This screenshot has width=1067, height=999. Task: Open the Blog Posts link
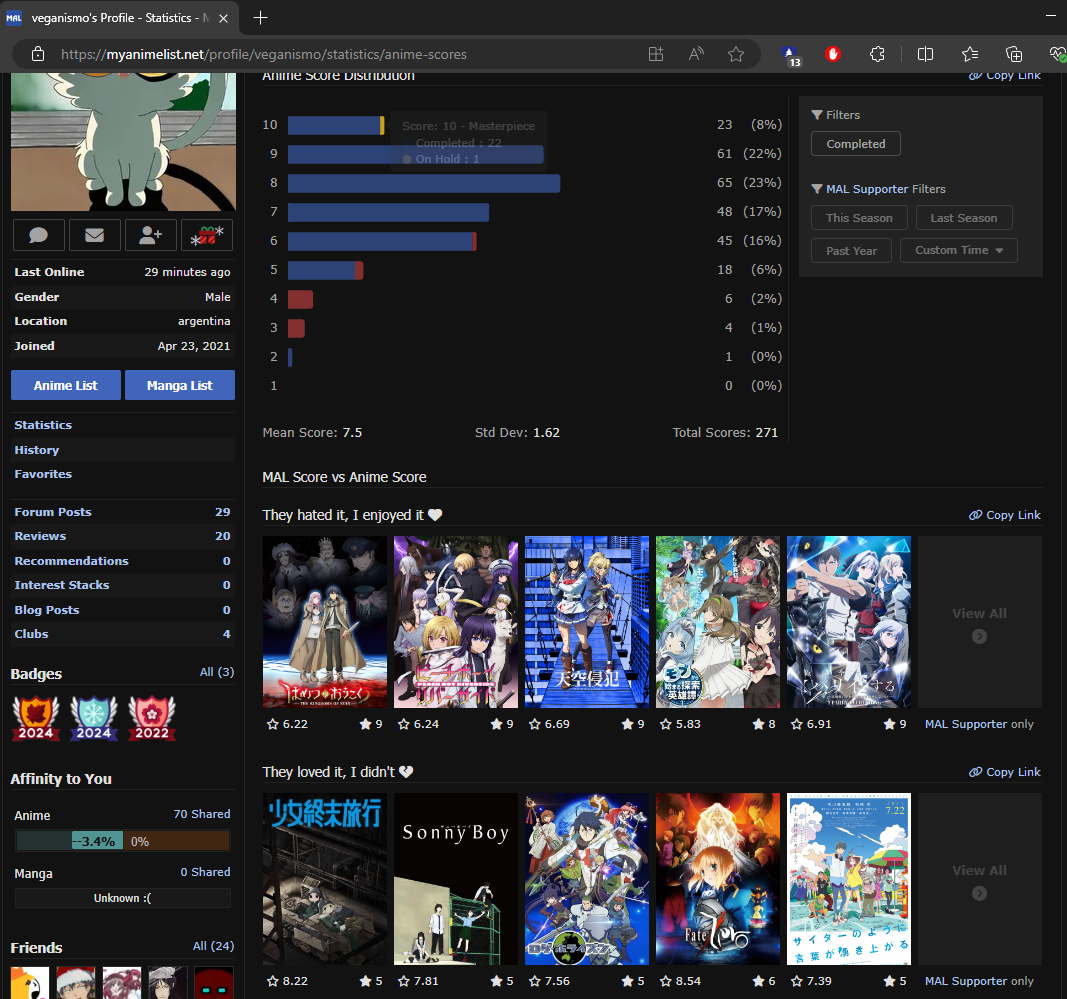(x=47, y=610)
